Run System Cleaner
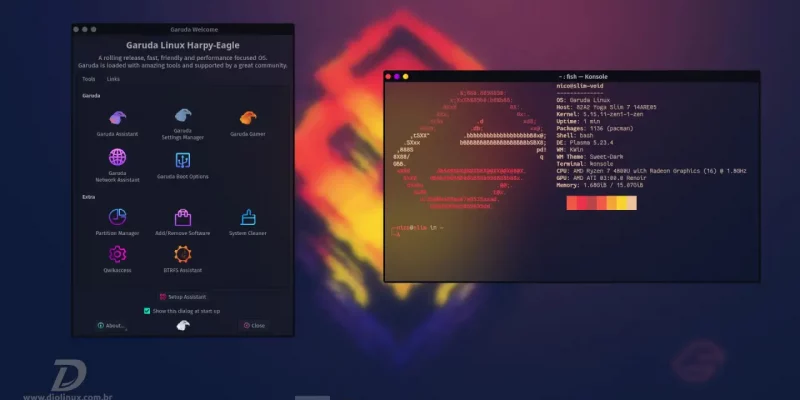Viewport: 800px width, 400px height. pos(247,222)
